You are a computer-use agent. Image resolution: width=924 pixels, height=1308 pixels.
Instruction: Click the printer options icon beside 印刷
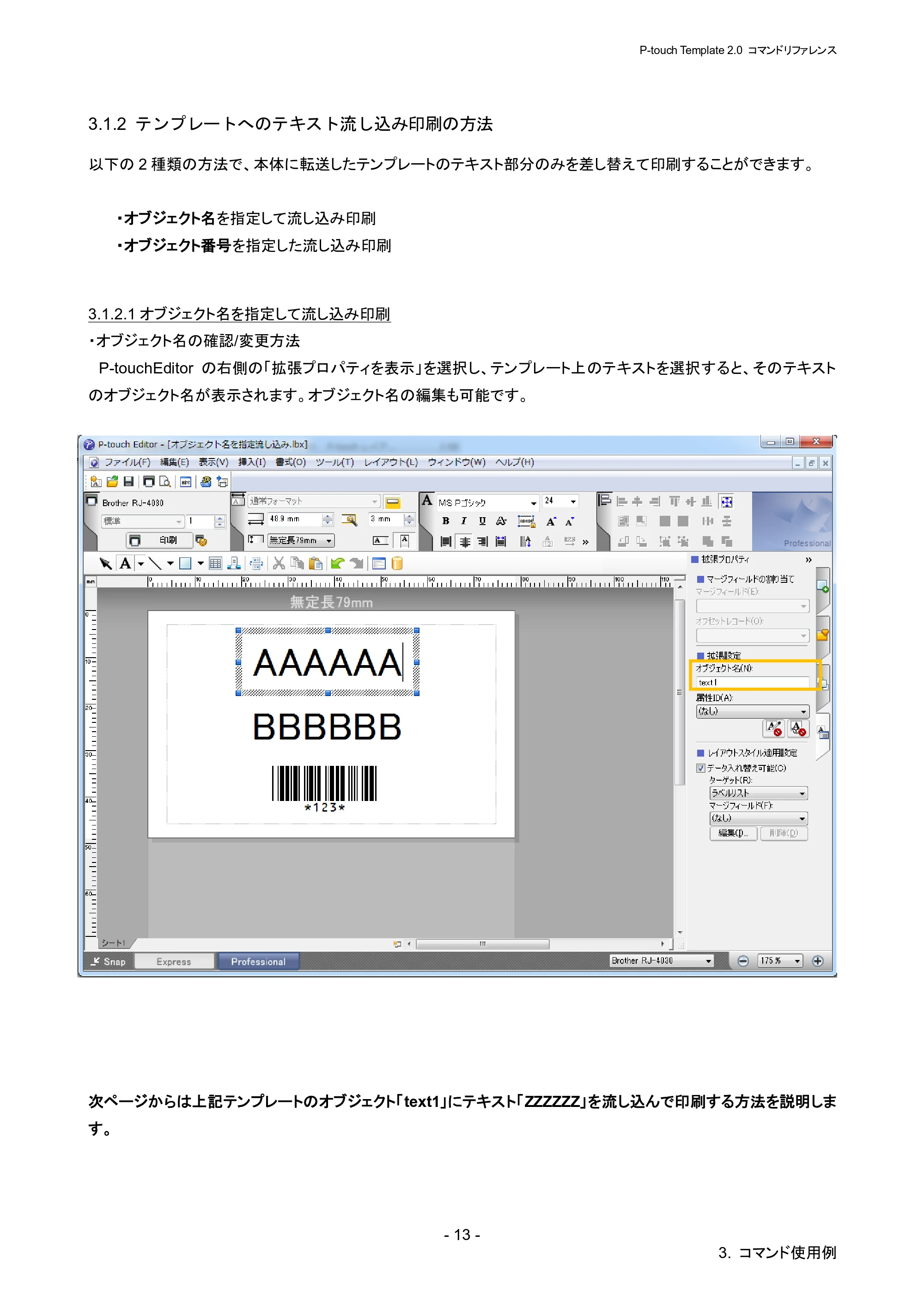pos(201,540)
